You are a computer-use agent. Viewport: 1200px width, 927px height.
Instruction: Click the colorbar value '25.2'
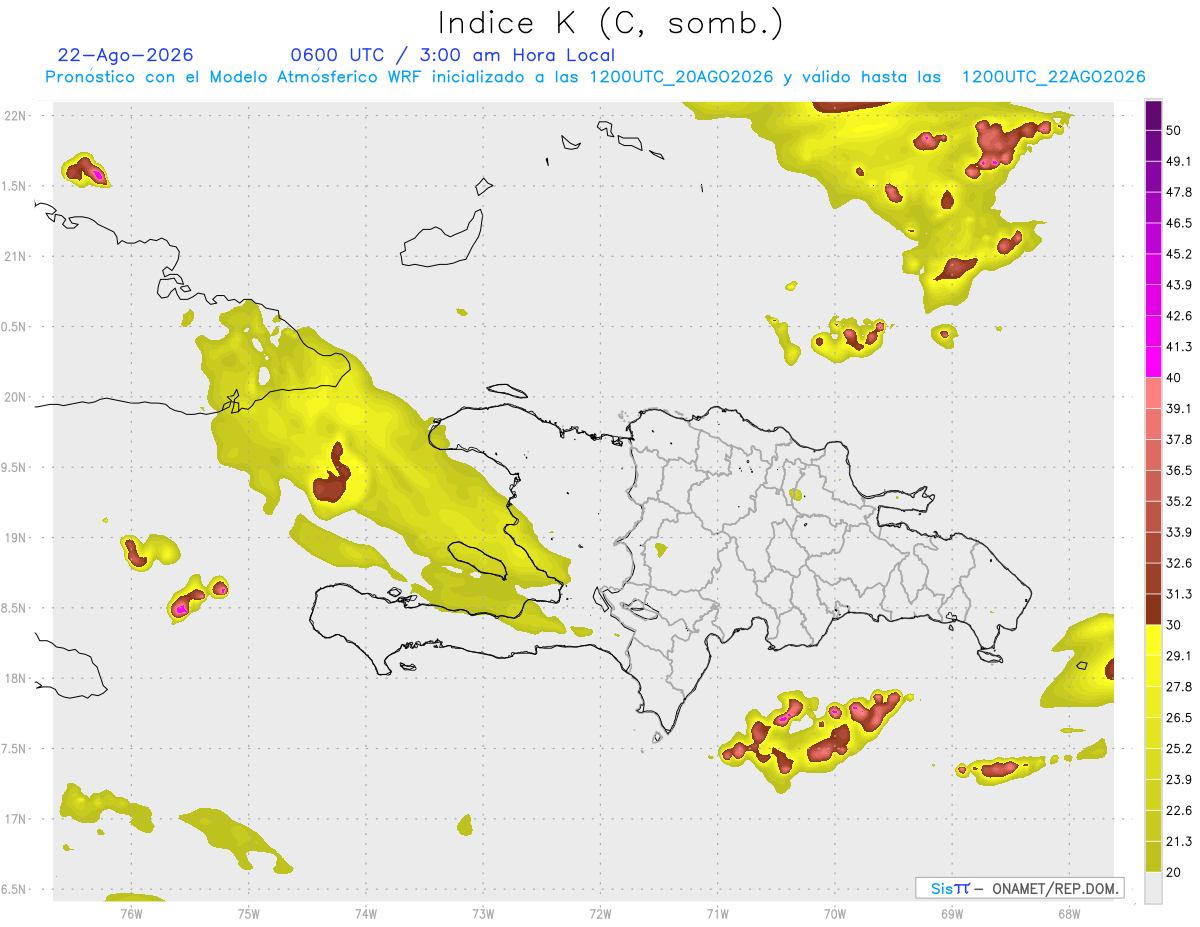pos(1179,748)
